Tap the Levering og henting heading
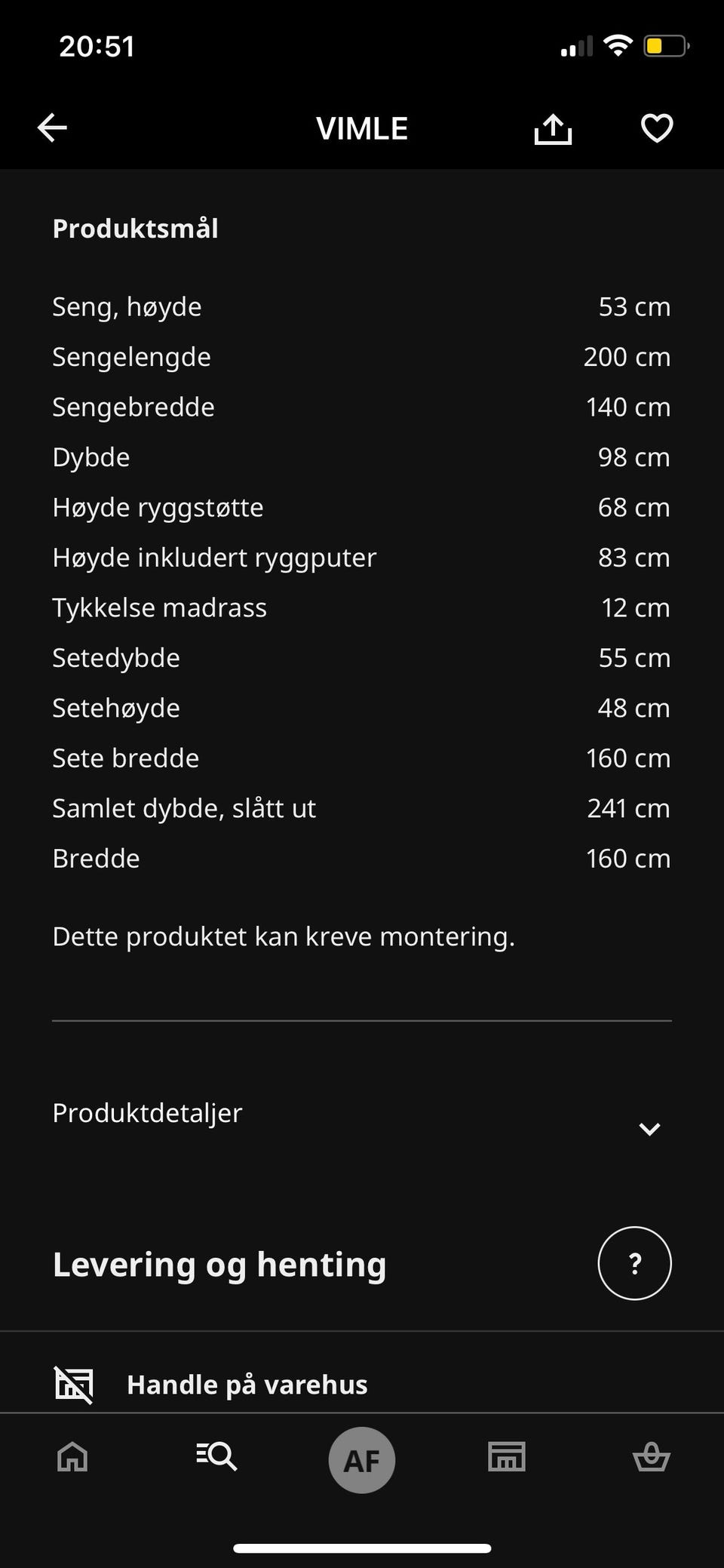The width and height of the screenshot is (724, 1568). tap(219, 1265)
